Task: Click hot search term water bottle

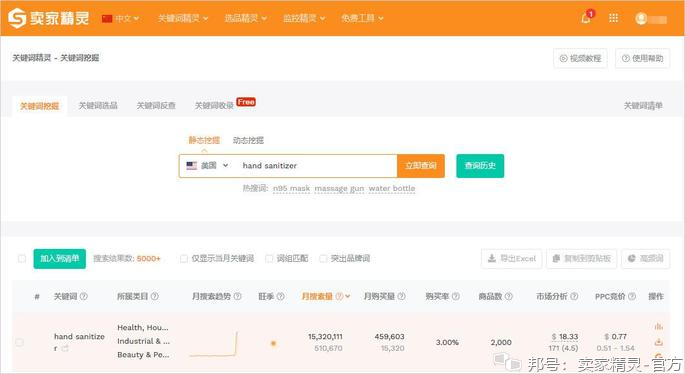Action: [x=392, y=188]
